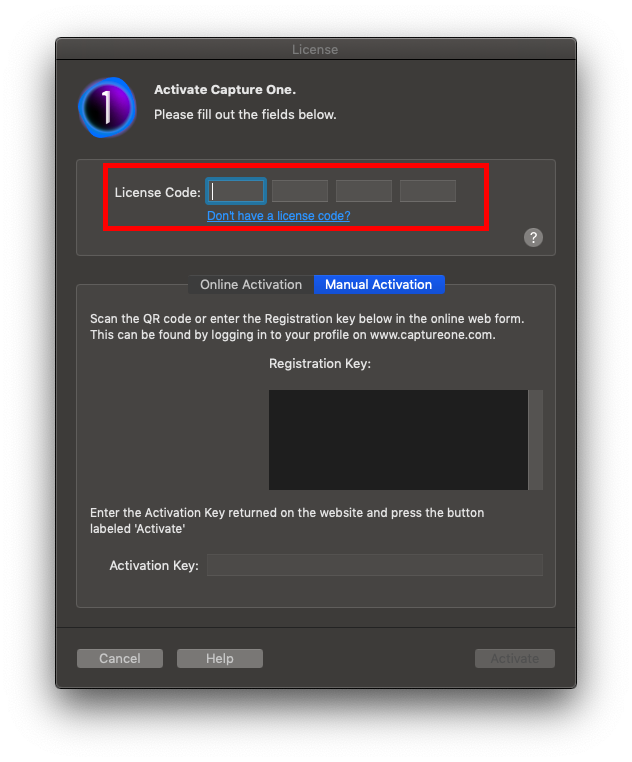Click inside the Registration Key box

coord(398,440)
